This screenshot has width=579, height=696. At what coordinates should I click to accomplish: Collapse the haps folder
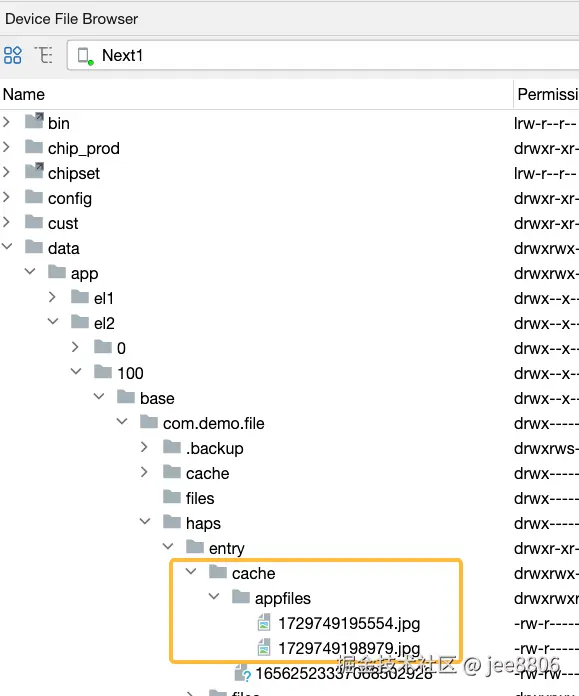click(x=145, y=521)
